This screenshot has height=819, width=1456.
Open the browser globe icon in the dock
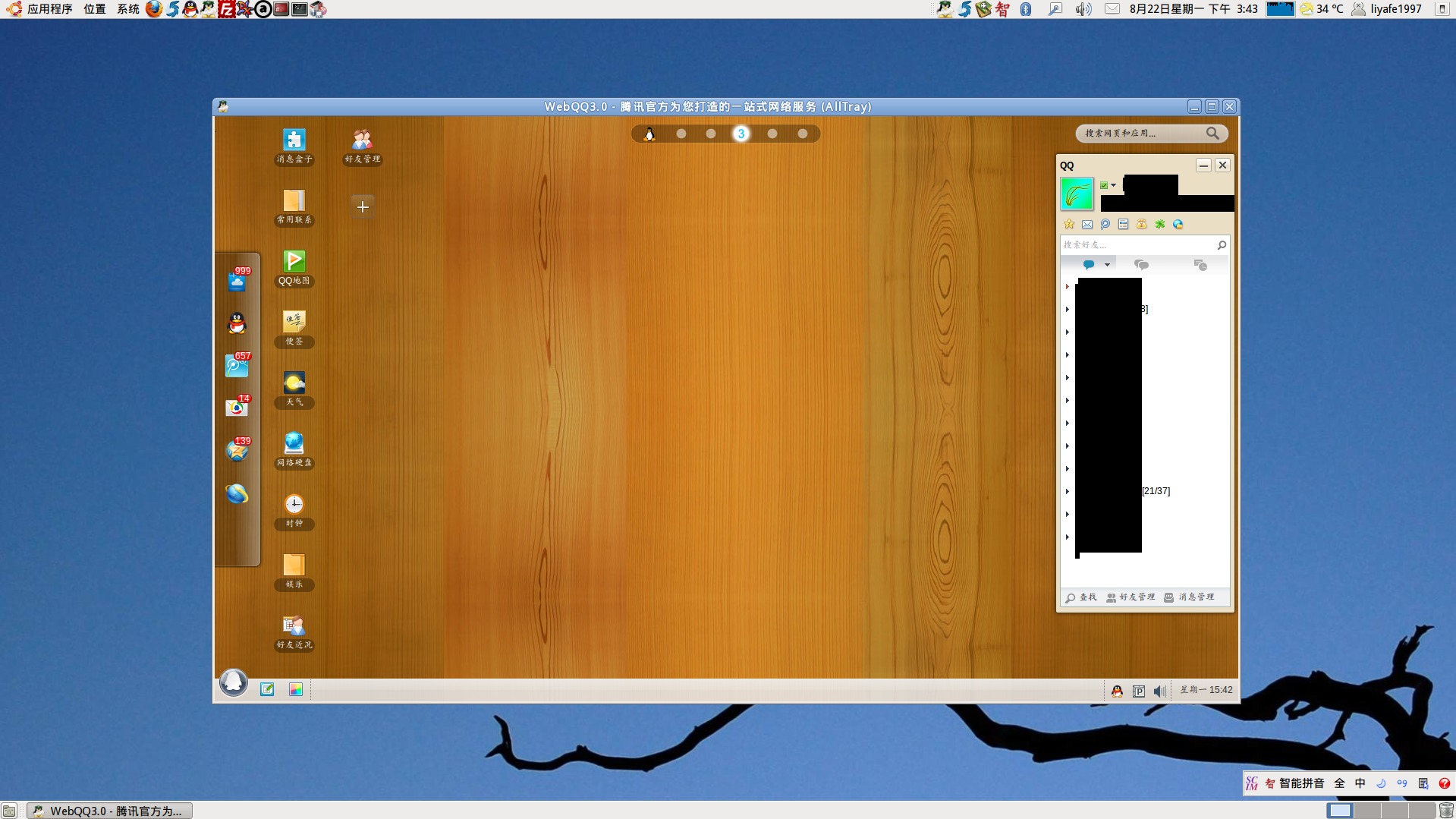[237, 494]
